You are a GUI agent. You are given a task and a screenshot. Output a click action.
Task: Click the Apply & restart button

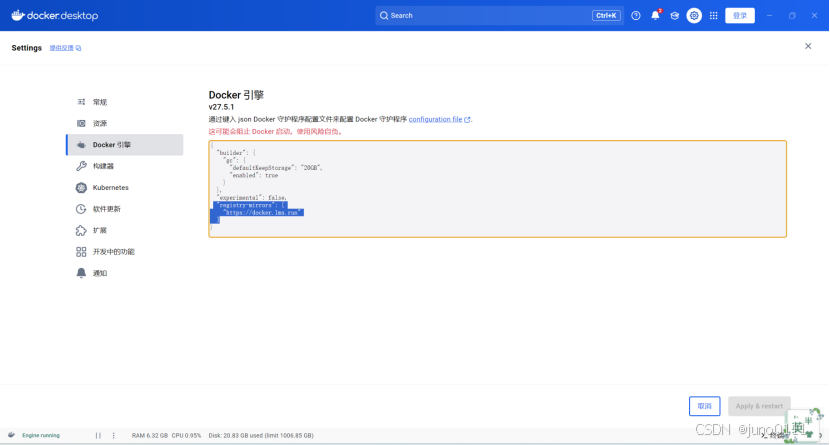tap(759, 406)
